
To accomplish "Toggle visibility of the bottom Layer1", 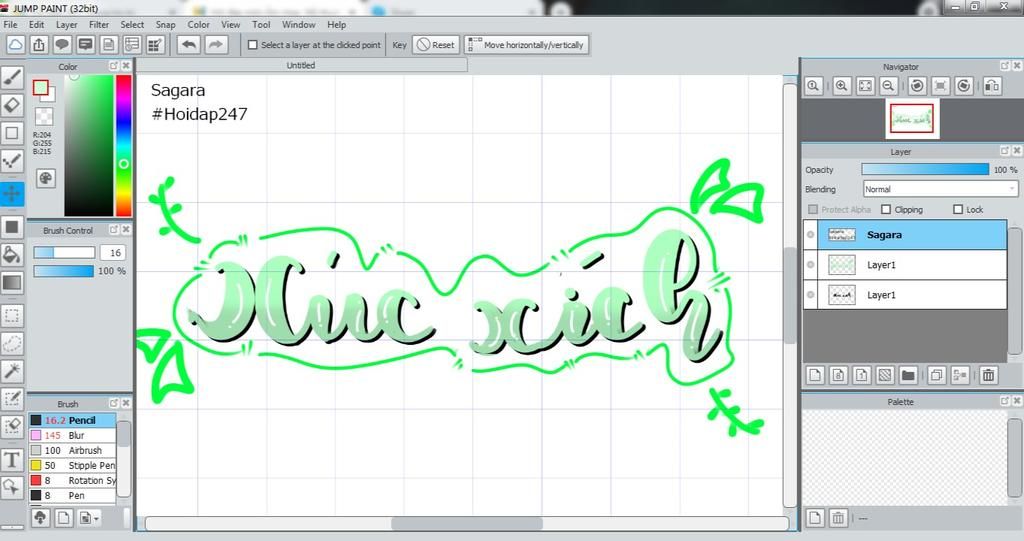I will [x=810, y=295].
